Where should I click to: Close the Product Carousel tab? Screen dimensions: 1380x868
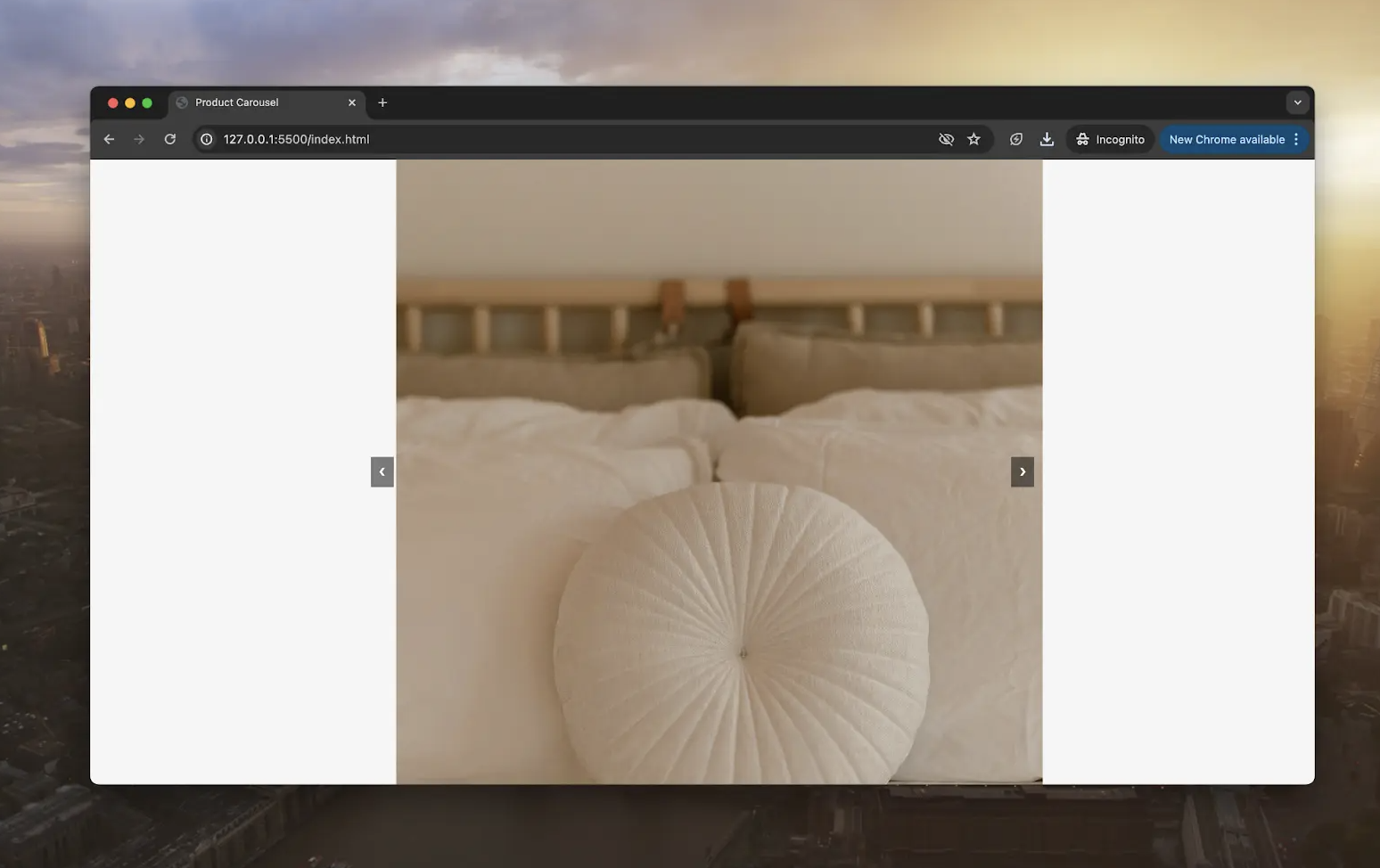[x=352, y=102]
